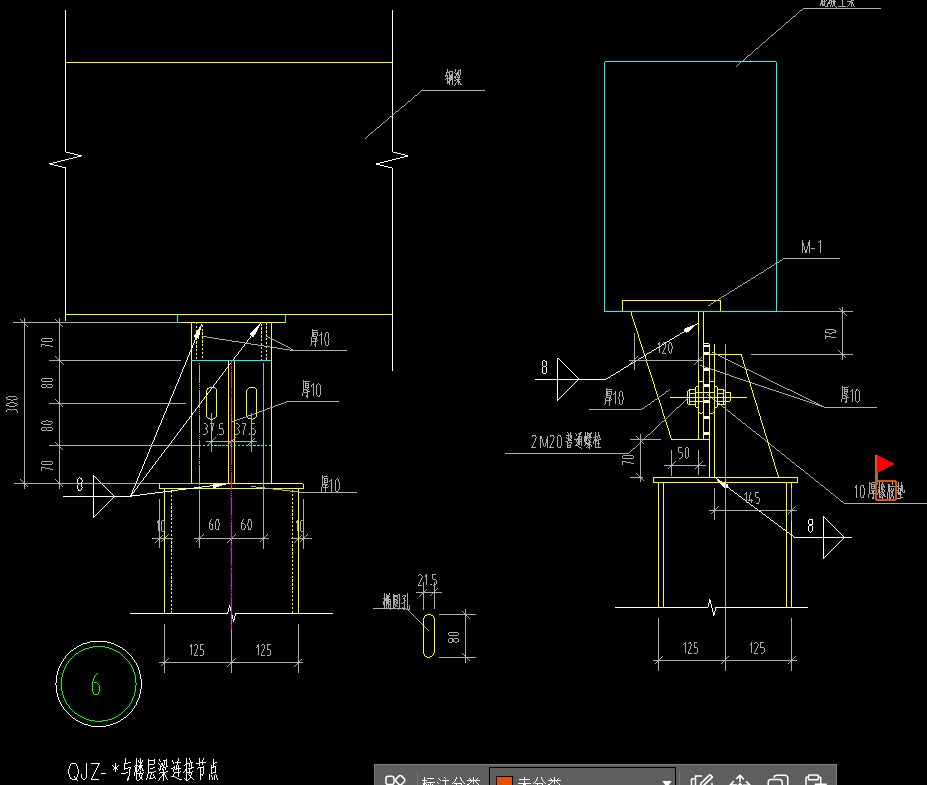The image size is (927, 785).
Task: Click the orange color swatch beside 未分类
Action: (x=504, y=781)
